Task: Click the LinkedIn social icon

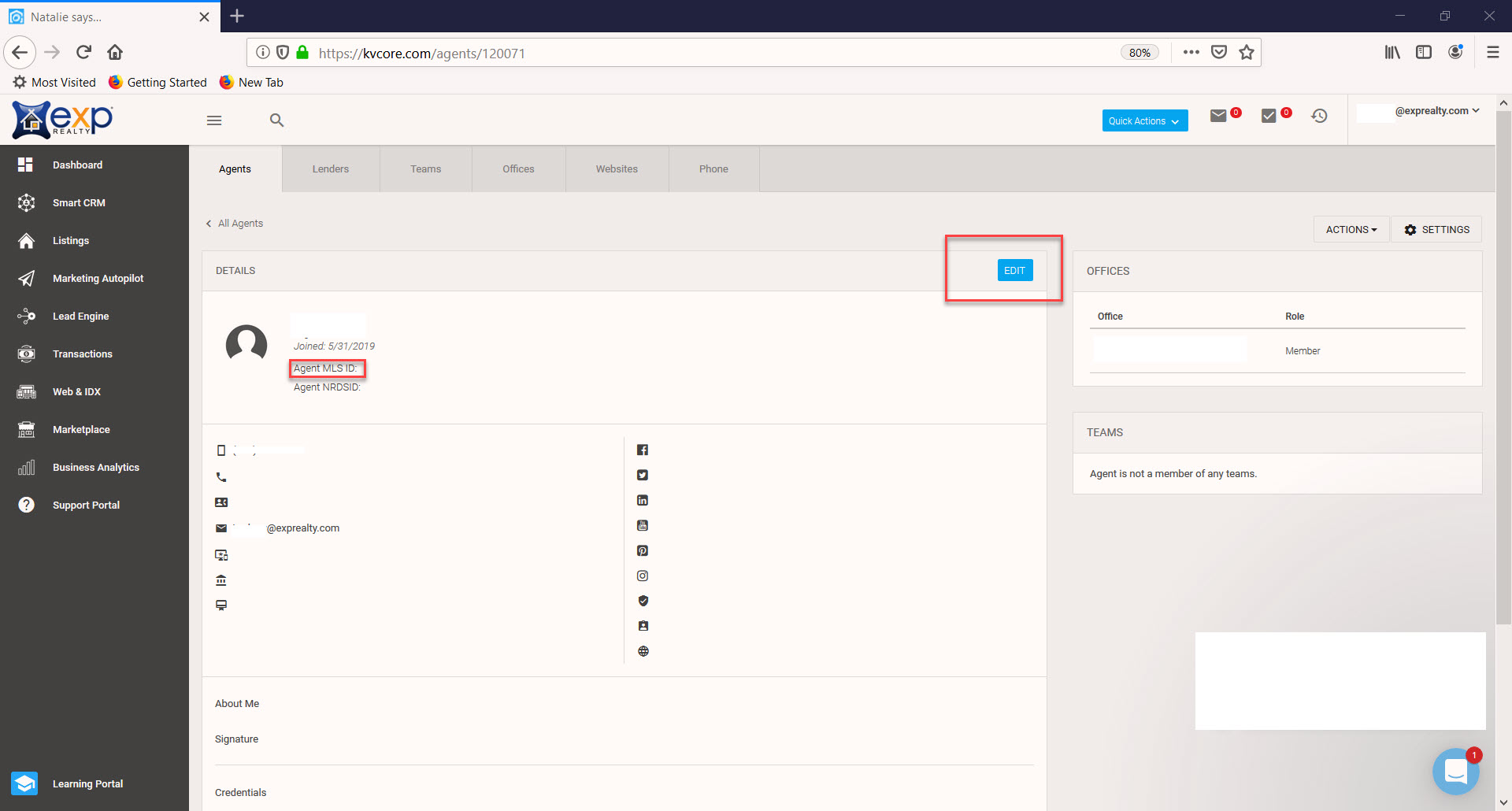Action: [643, 500]
